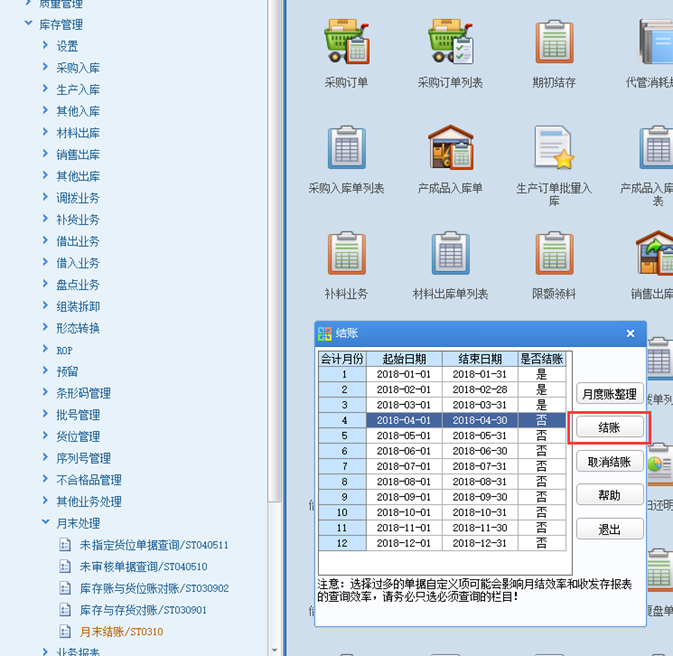Close the 结账 dialog
Screen dimensions: 673x656
[630, 334]
